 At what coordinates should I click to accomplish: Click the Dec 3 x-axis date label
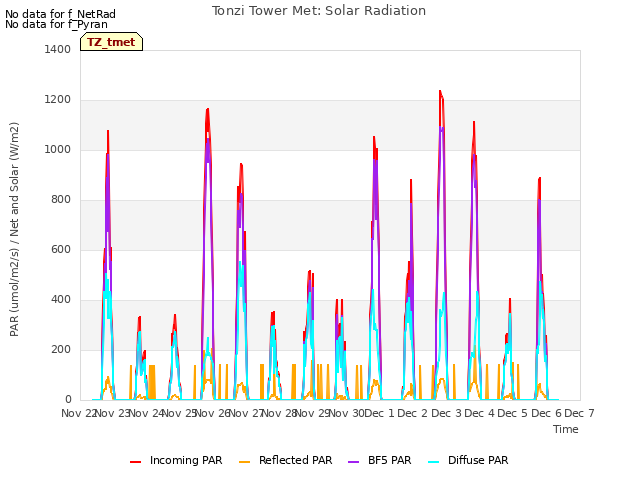point(446,413)
